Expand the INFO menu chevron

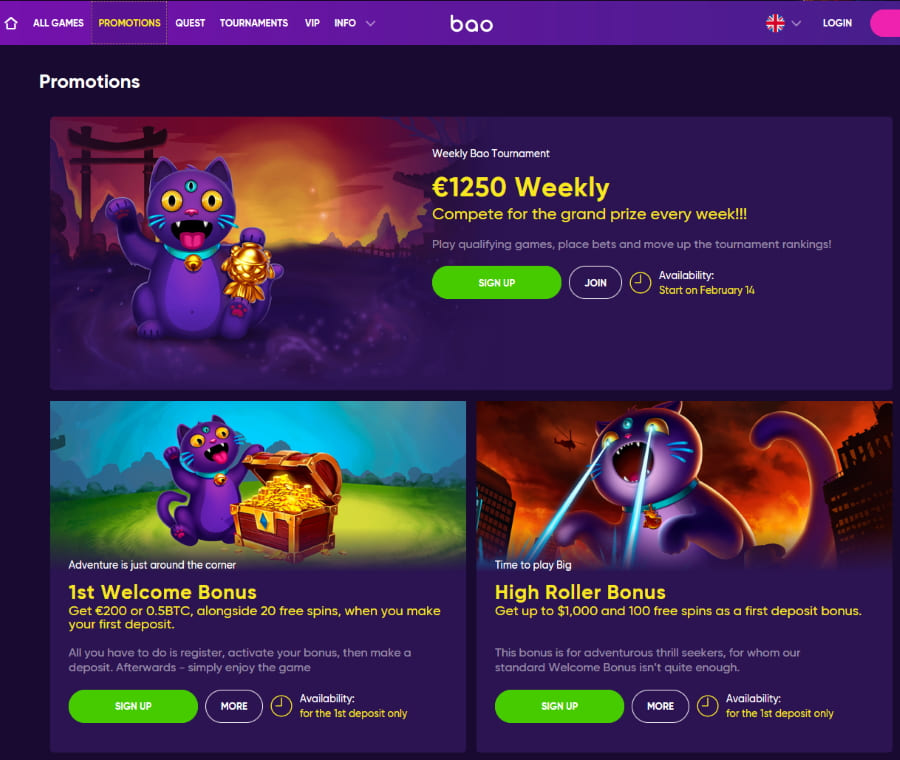(x=370, y=24)
